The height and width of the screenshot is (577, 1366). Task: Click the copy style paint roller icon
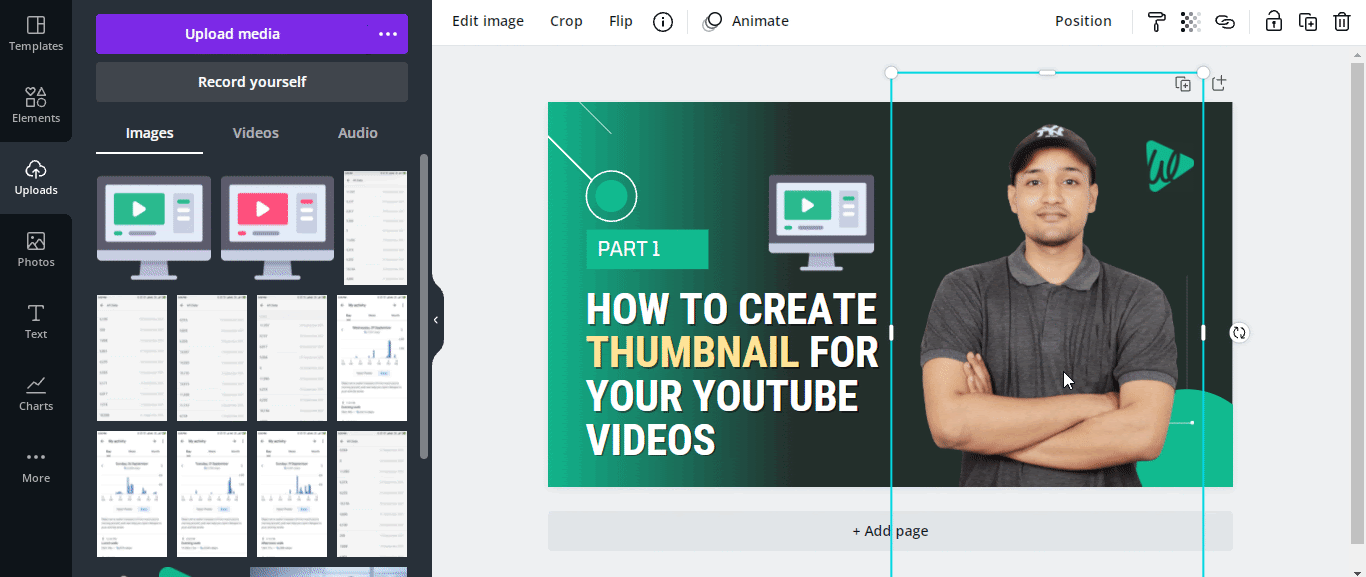pyautogui.click(x=1157, y=22)
